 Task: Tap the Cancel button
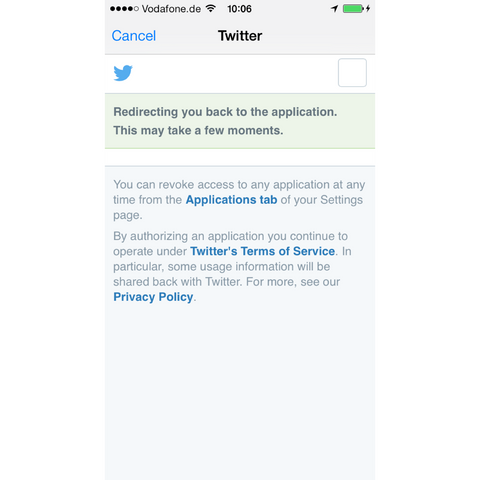tap(134, 36)
